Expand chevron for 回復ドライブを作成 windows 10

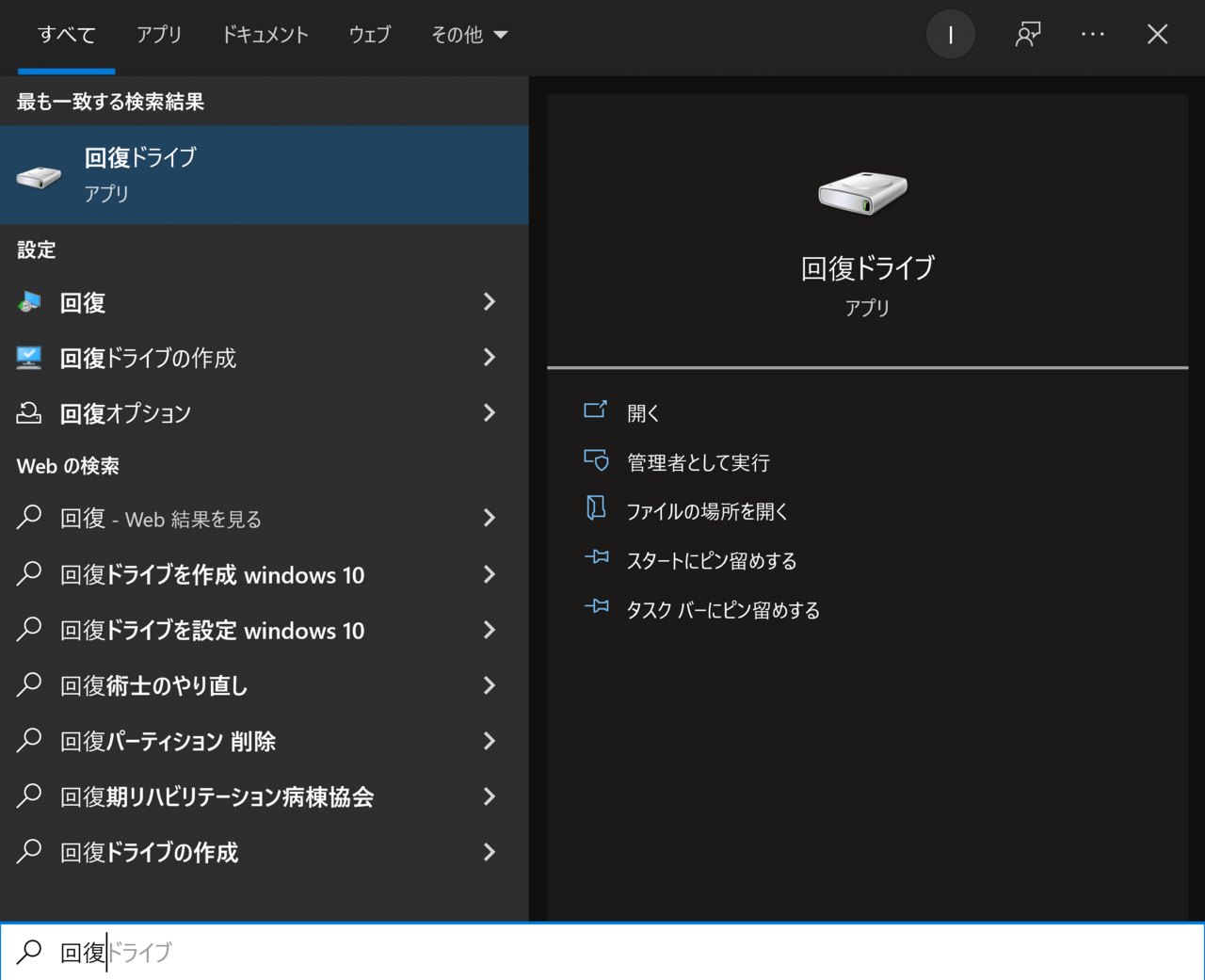489,574
